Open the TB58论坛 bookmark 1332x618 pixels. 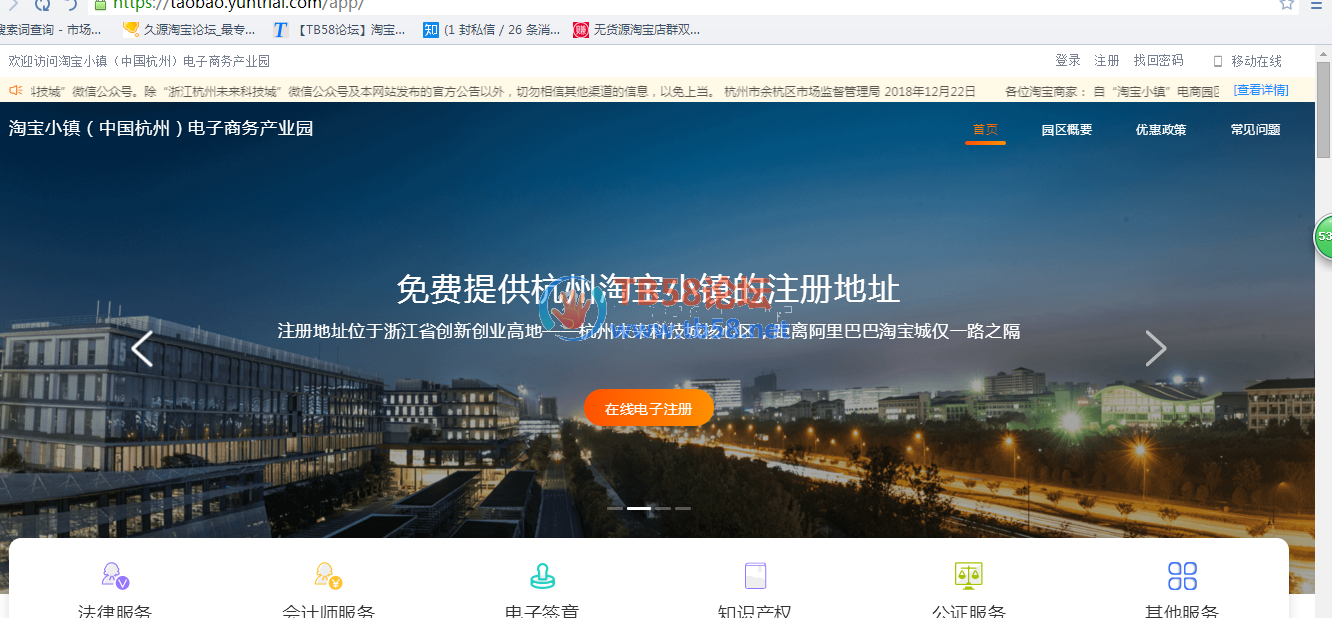tap(339, 30)
